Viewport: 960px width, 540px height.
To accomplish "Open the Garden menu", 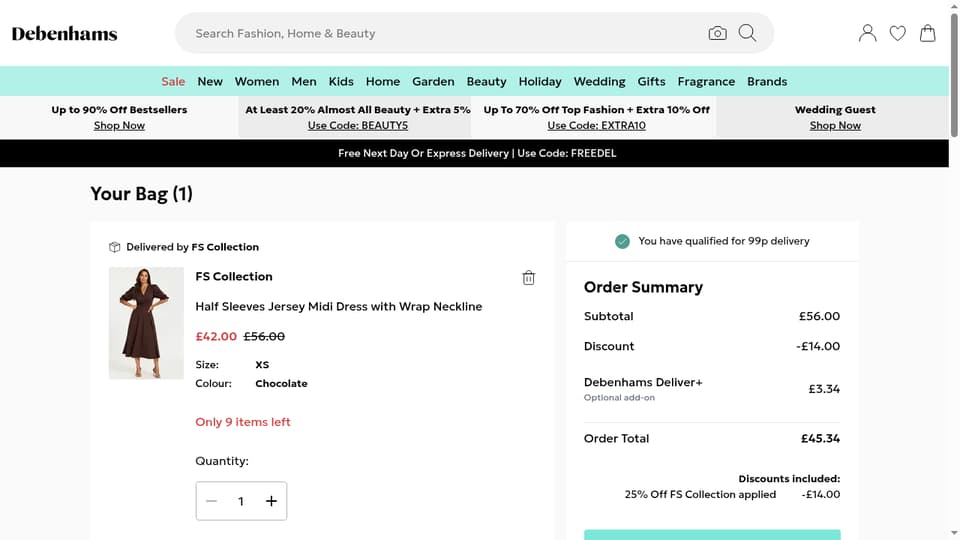I will (433, 81).
